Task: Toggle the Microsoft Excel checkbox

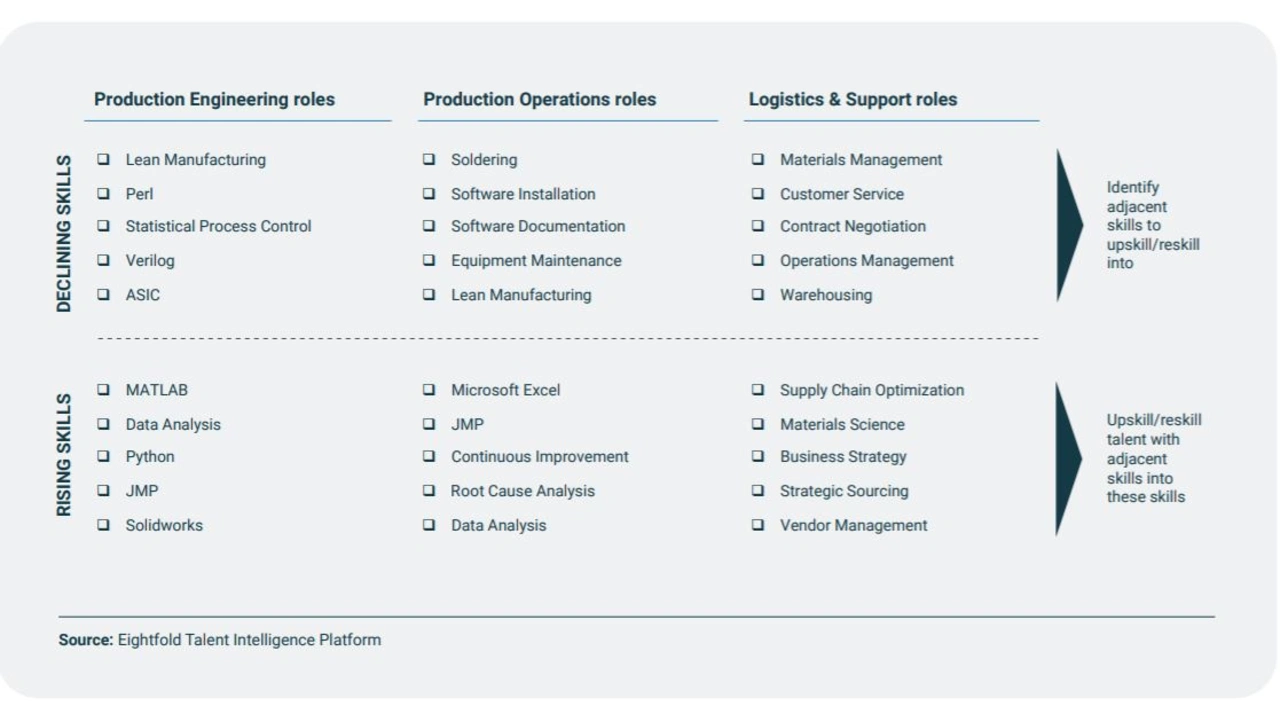Action: point(429,389)
